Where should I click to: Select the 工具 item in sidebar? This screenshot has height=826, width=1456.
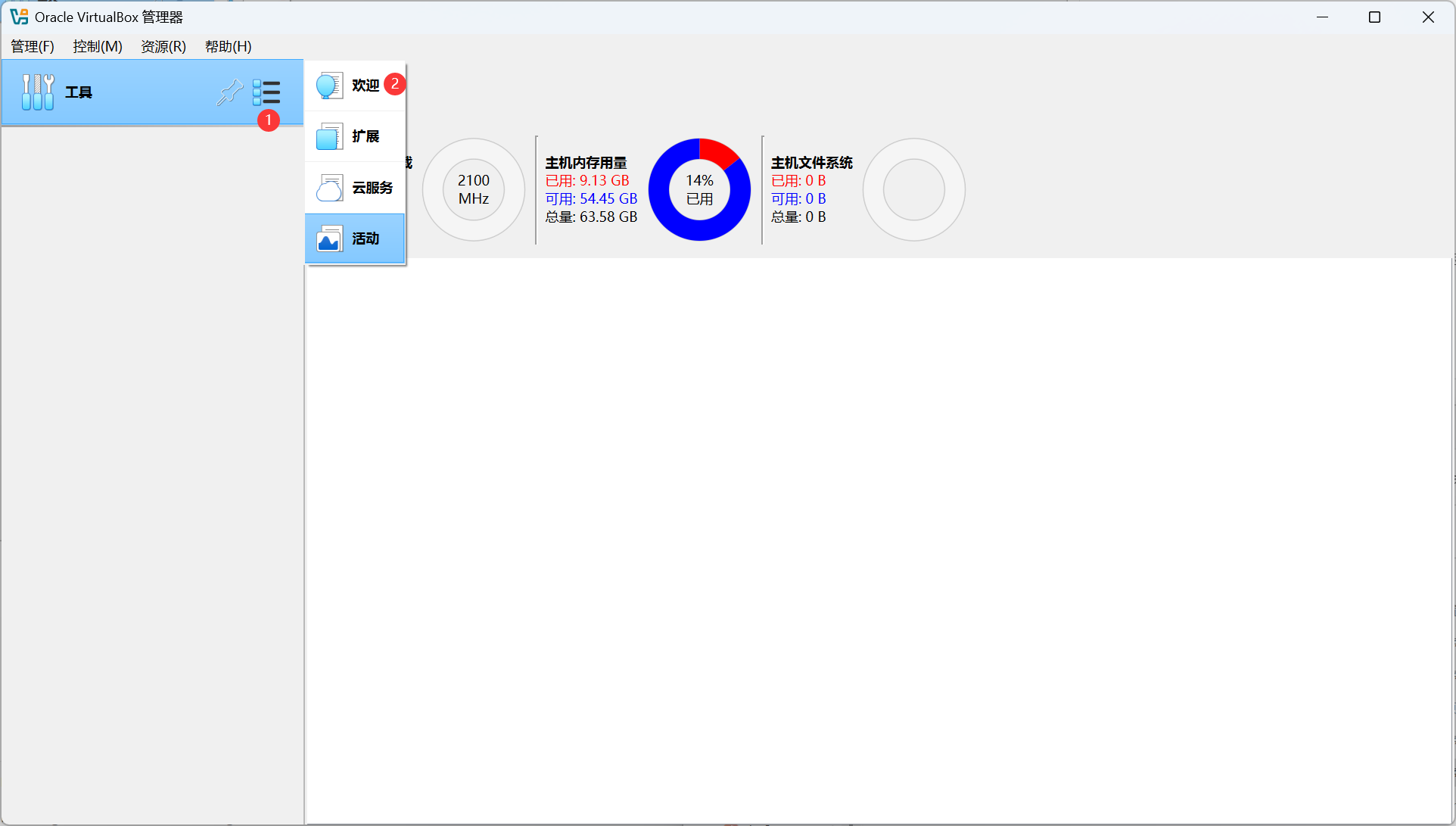click(x=152, y=92)
